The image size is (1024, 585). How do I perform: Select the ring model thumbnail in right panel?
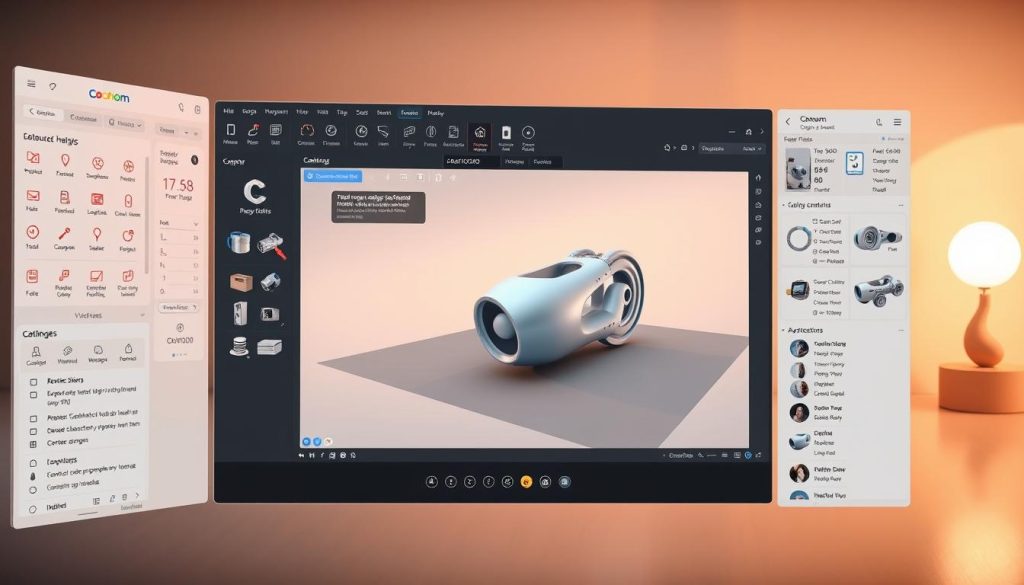pyautogui.click(x=798, y=238)
